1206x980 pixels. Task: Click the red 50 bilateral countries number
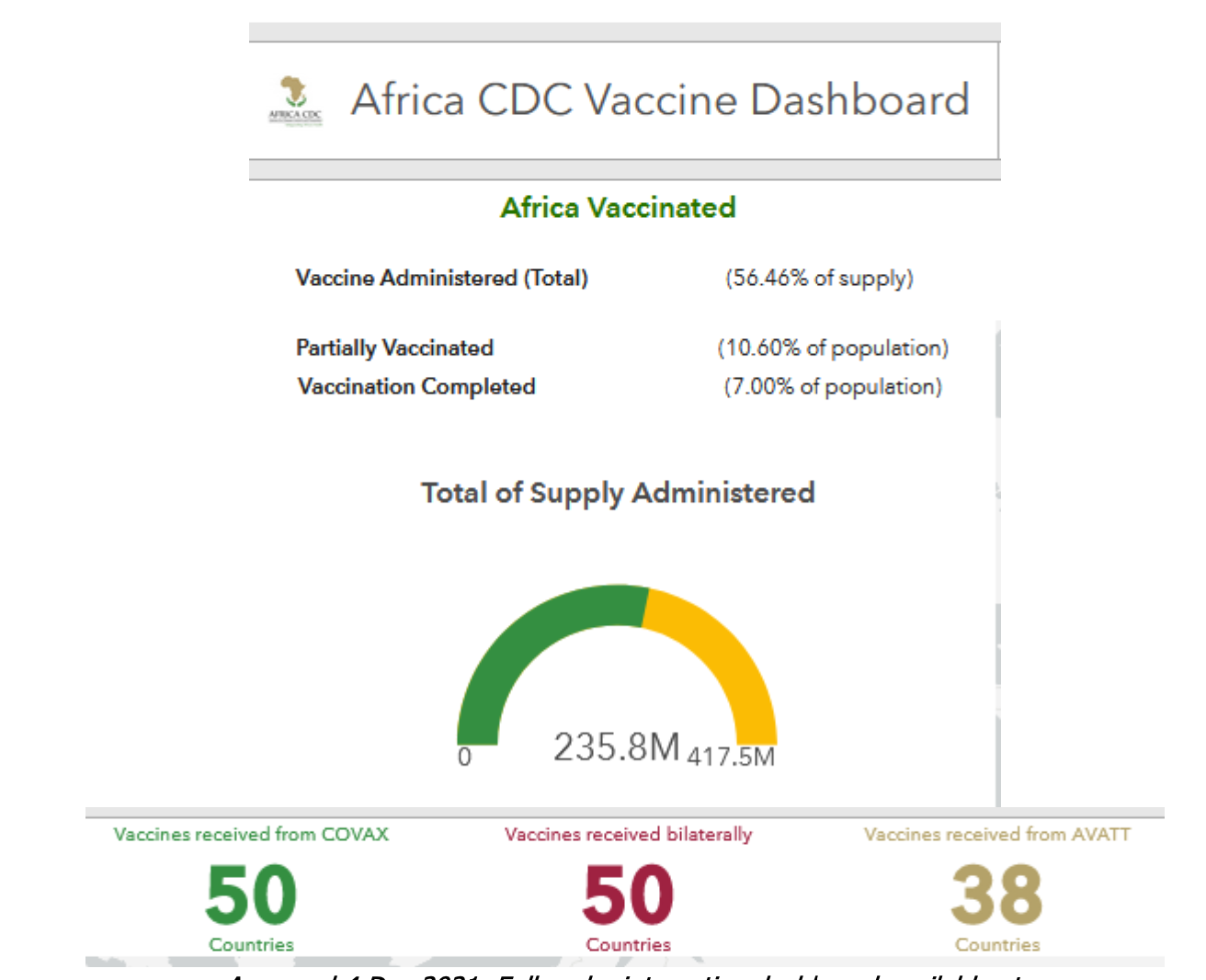tap(628, 894)
